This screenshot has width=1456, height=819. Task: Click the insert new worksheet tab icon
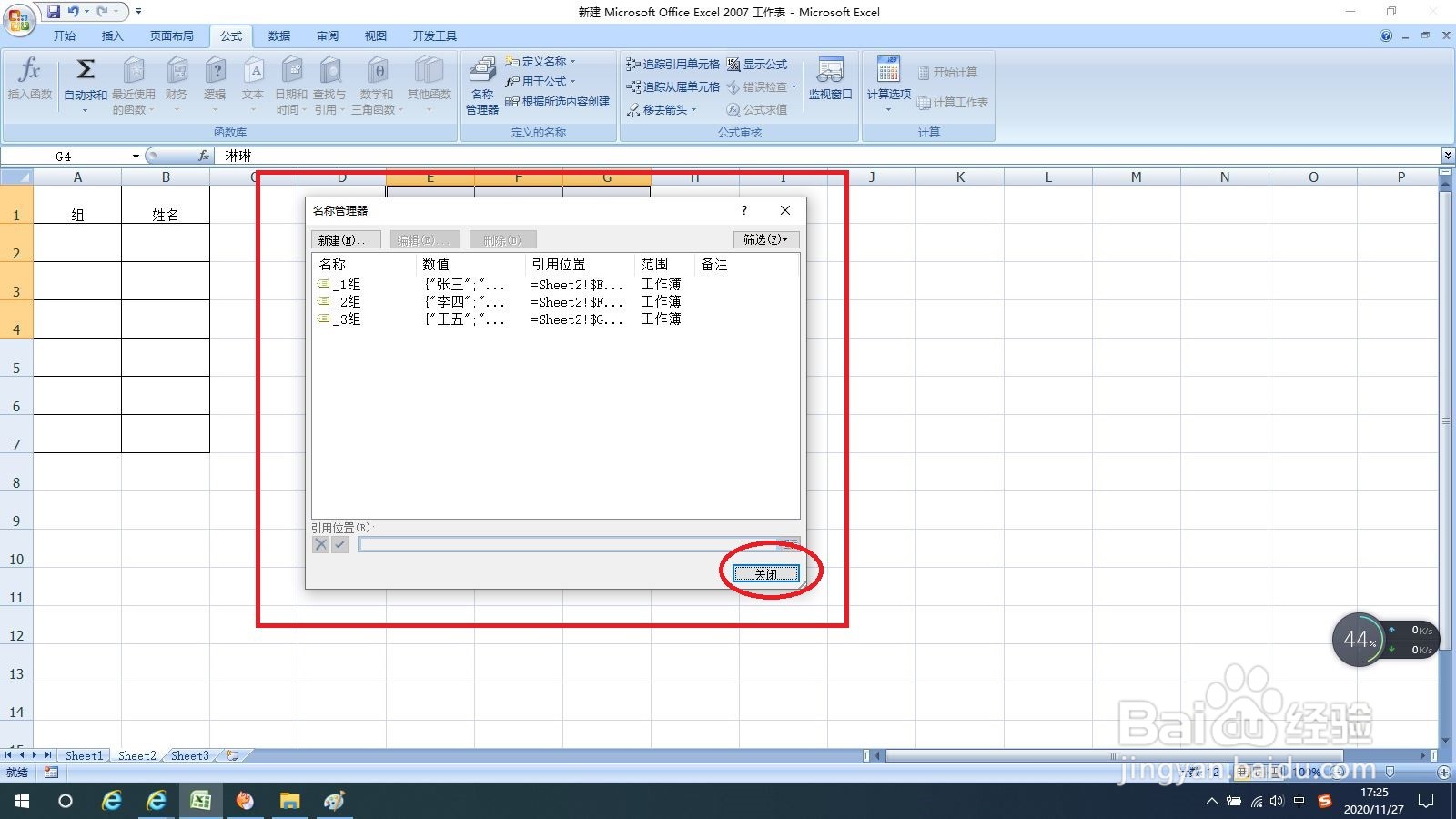click(233, 755)
